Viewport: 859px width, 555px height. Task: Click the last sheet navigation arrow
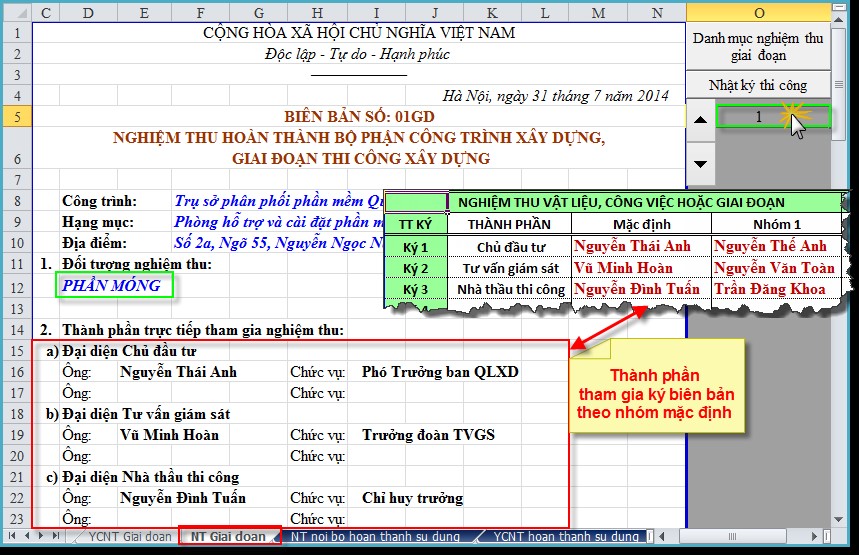click(x=57, y=537)
